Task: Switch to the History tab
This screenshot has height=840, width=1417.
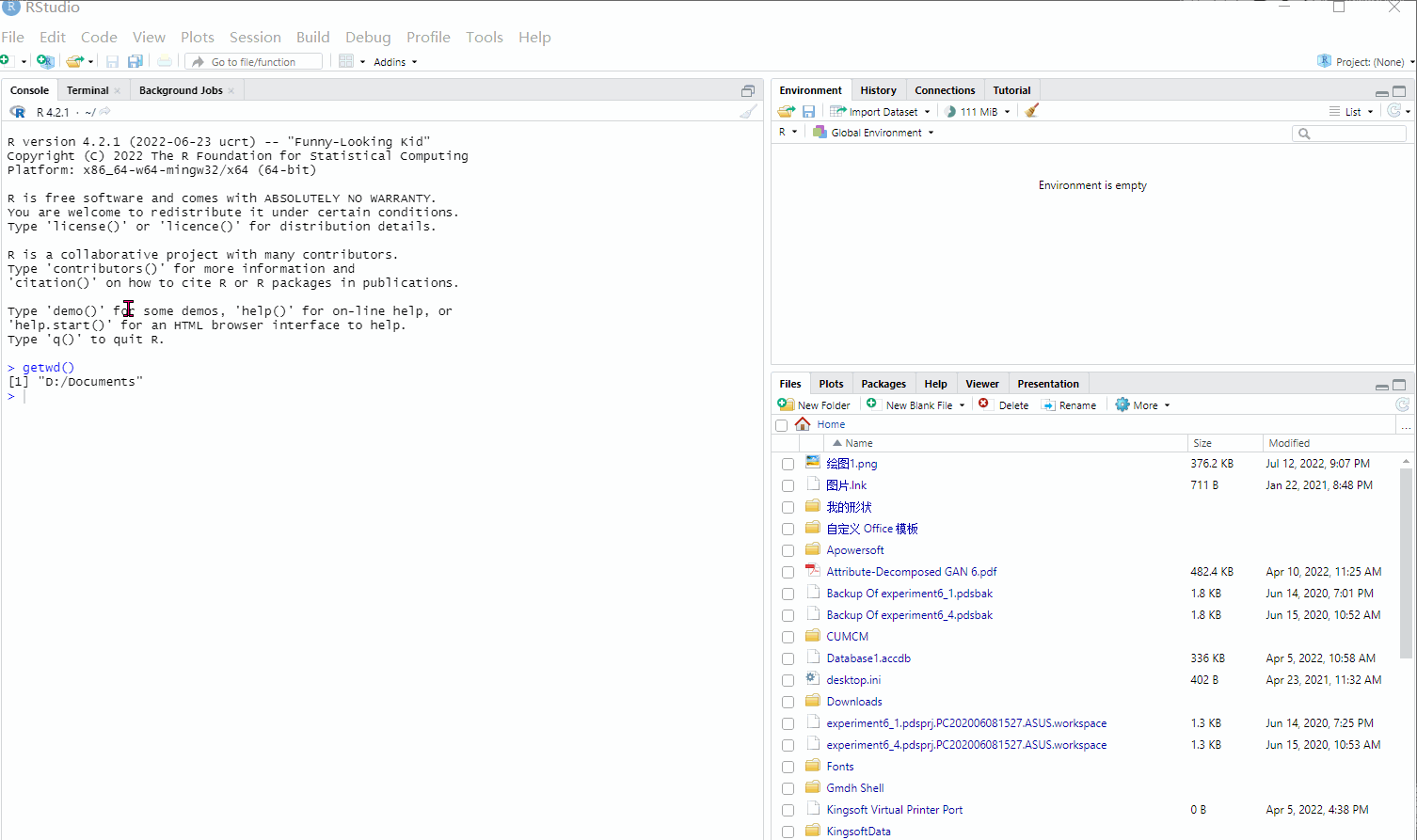Action: tap(878, 89)
